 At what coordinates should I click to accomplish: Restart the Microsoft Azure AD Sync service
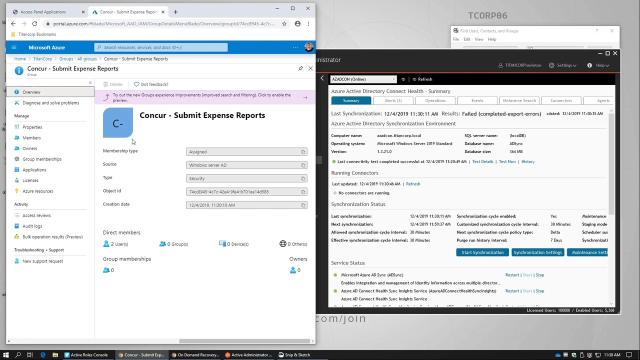[512, 275]
